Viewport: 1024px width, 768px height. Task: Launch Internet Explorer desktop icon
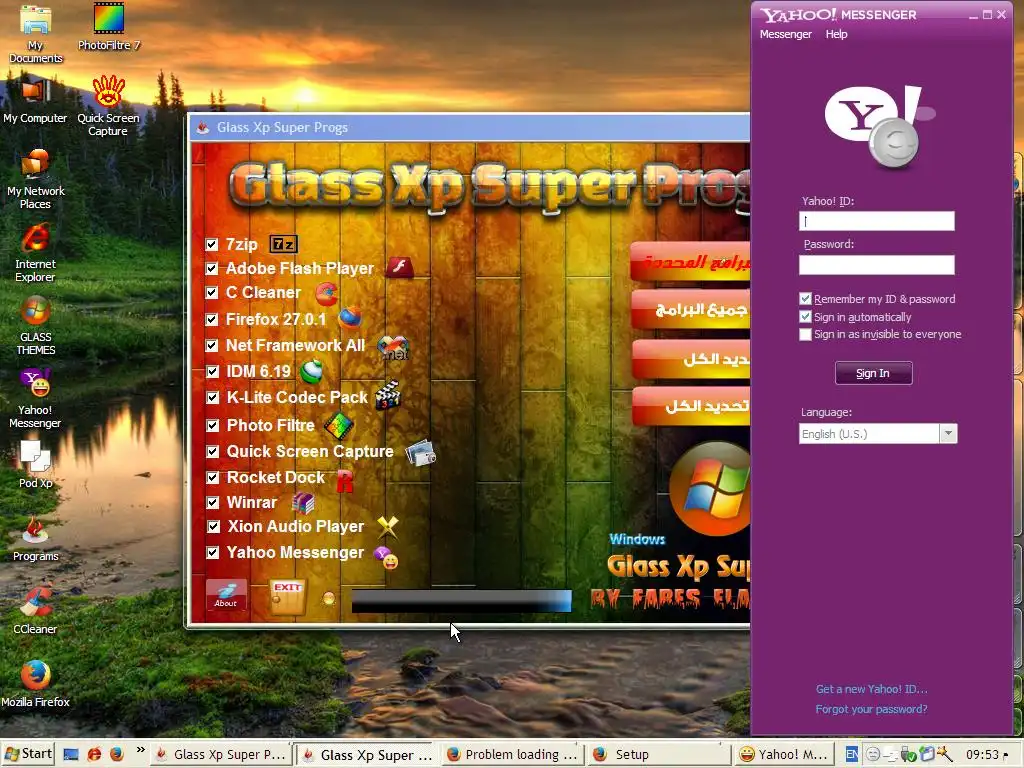(35, 253)
